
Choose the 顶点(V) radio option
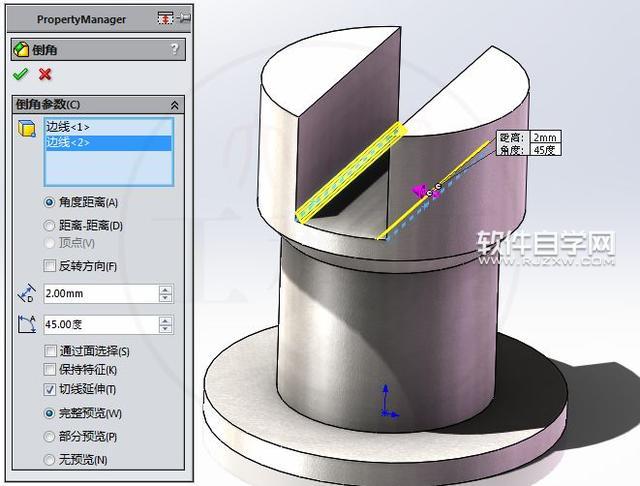[49, 243]
